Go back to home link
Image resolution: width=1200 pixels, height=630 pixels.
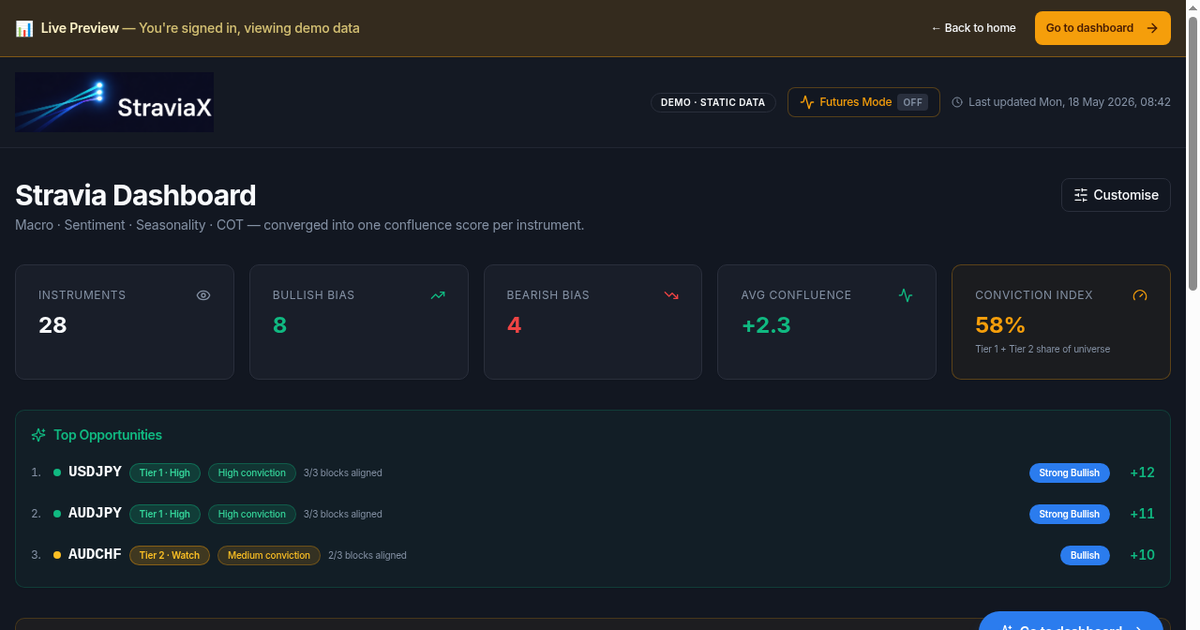pyautogui.click(x=973, y=28)
